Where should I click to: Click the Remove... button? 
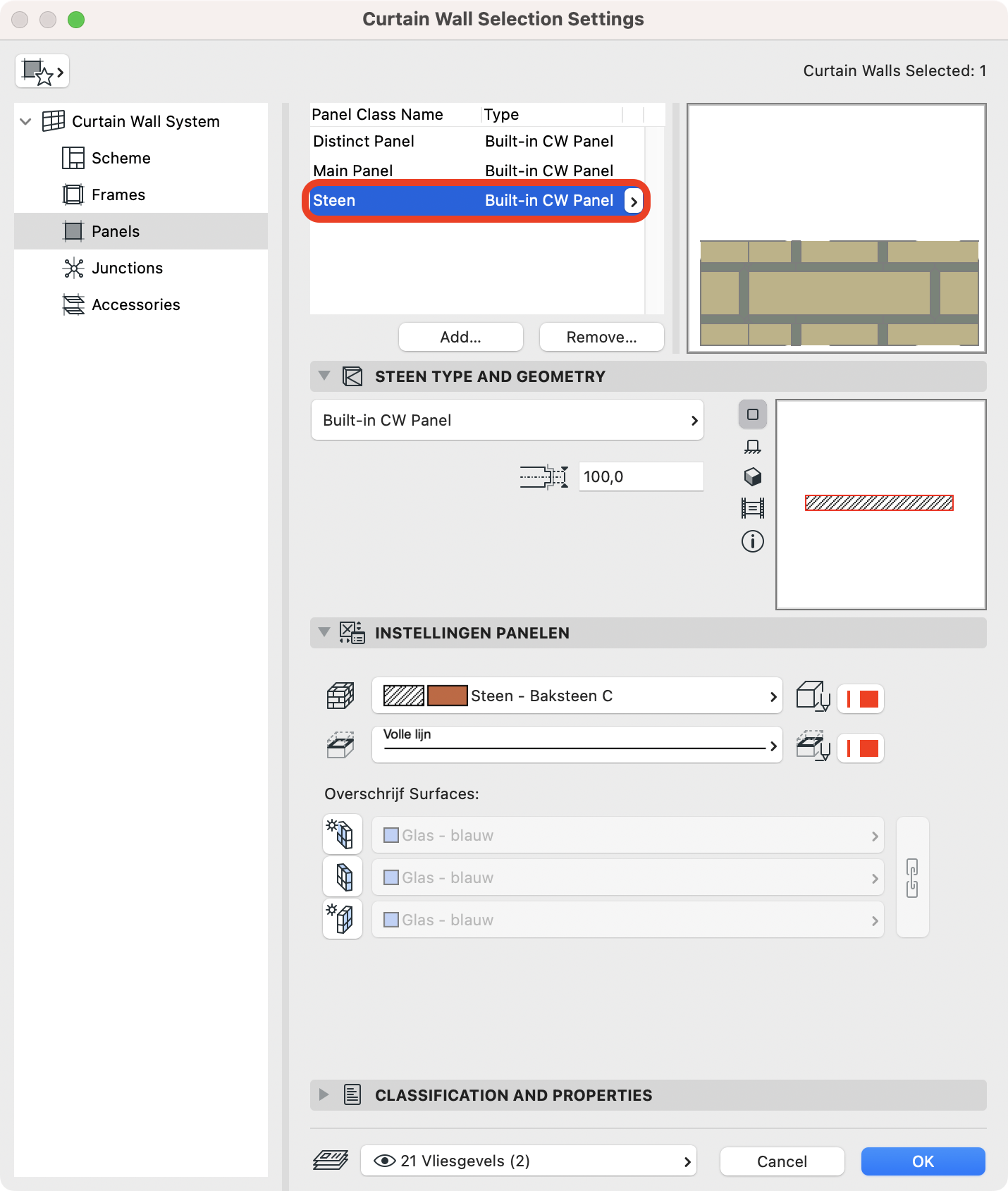602,337
